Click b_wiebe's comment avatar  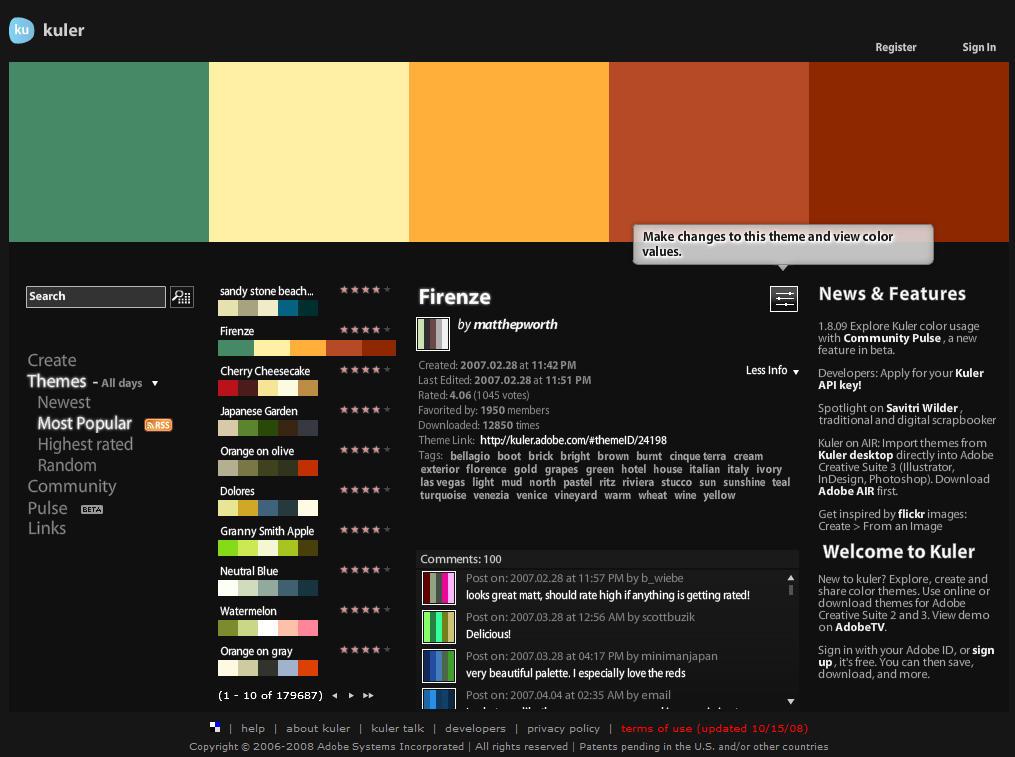click(x=439, y=587)
